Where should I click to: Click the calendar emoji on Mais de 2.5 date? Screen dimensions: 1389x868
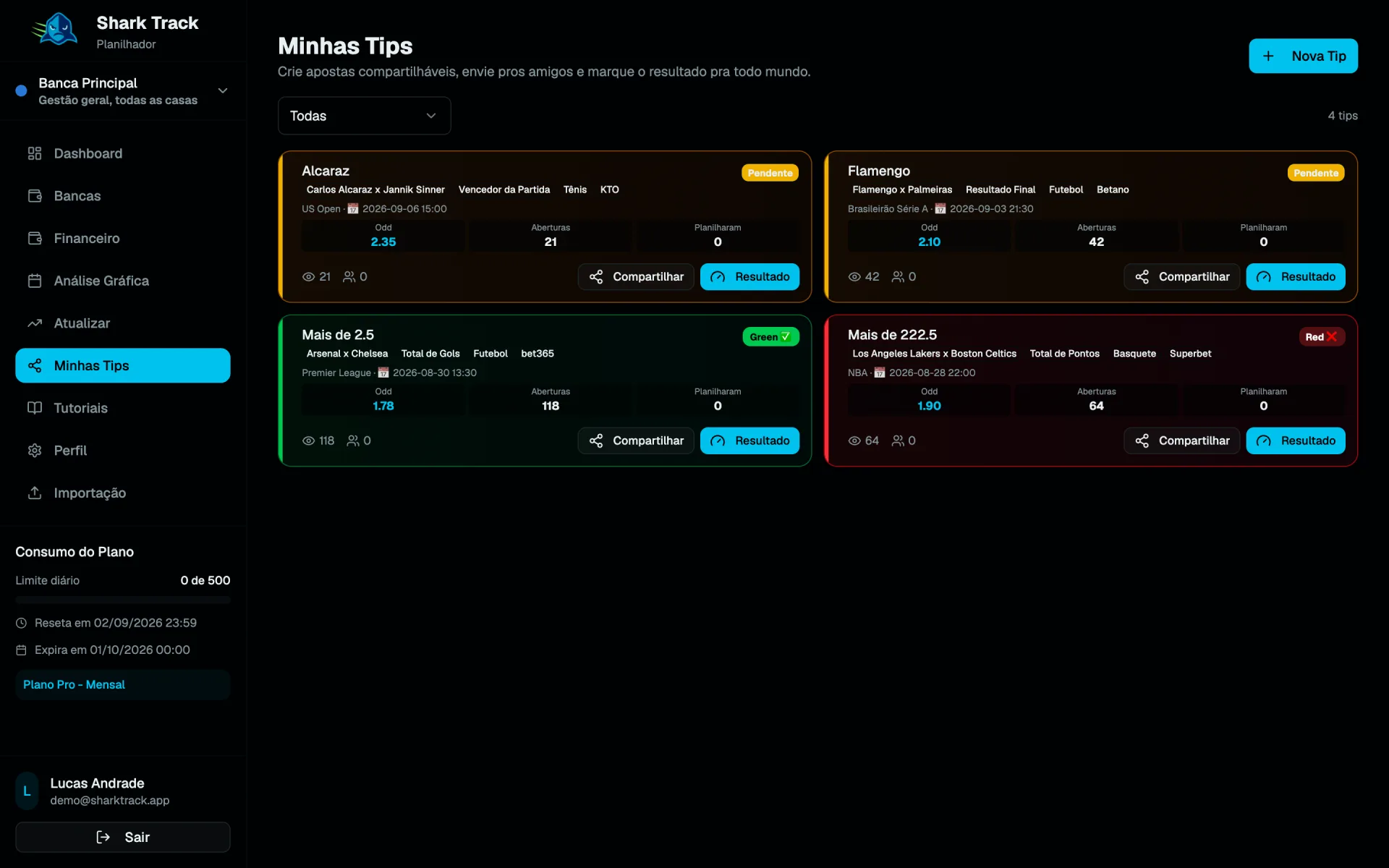(383, 373)
